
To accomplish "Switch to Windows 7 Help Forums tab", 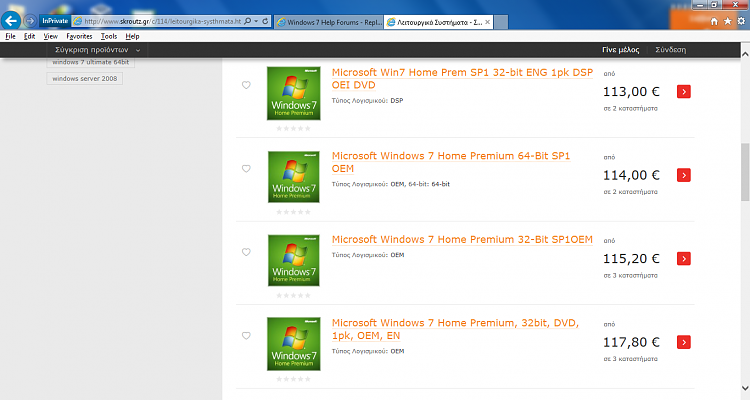I will tap(329, 22).
